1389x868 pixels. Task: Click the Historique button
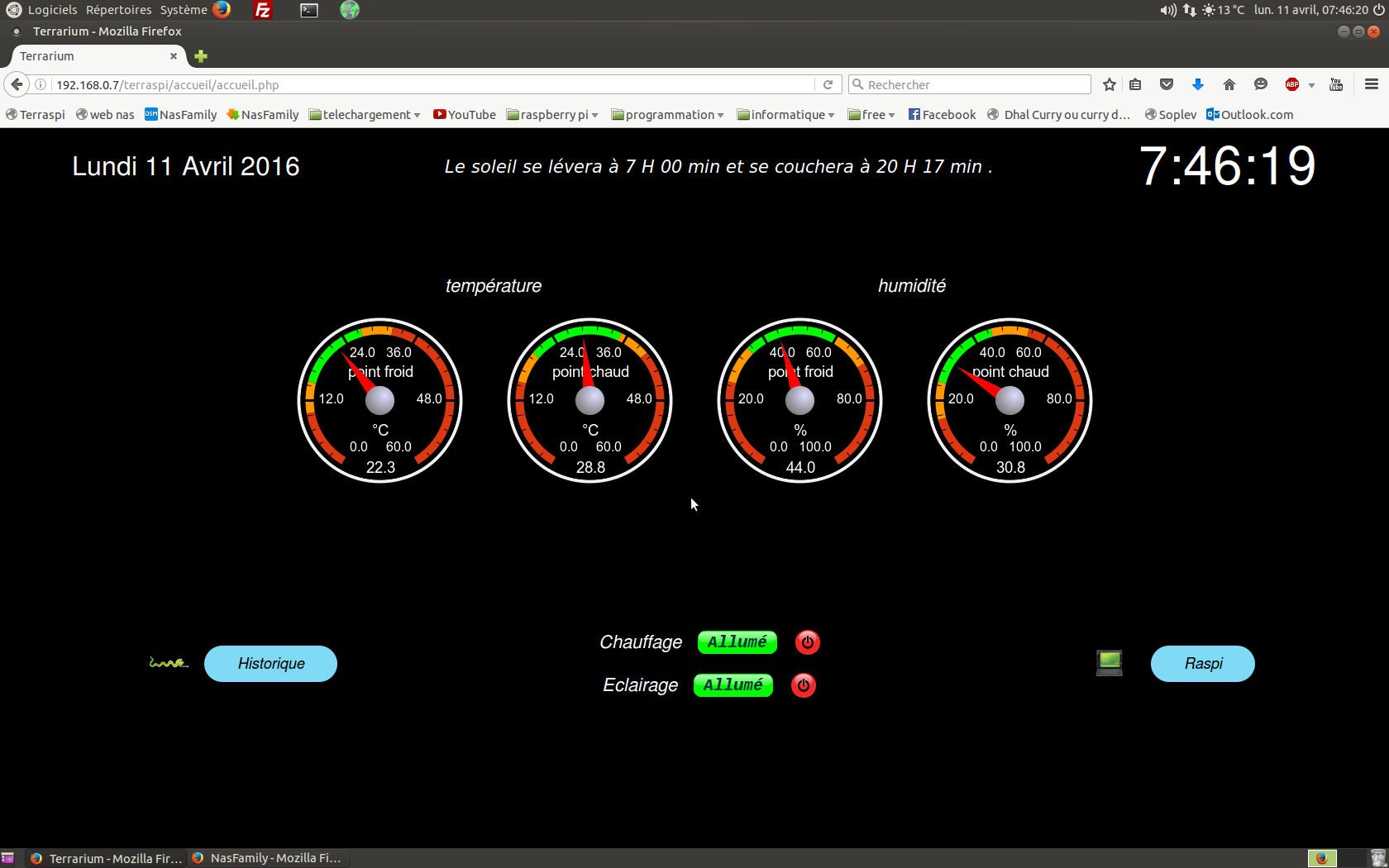(270, 664)
